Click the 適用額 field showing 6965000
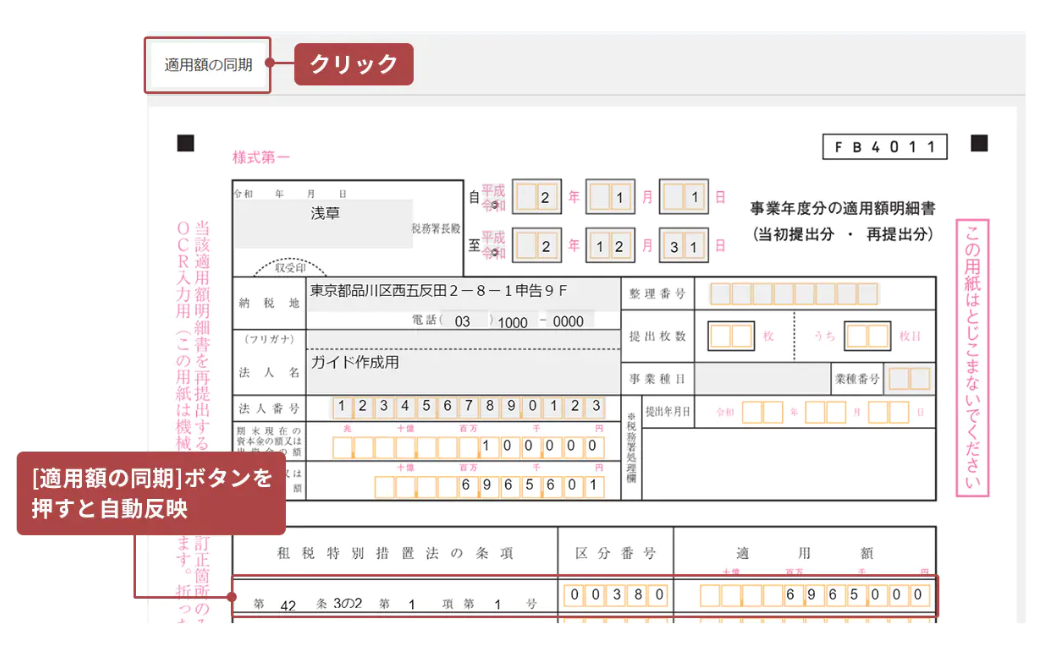This screenshot has width=1045, height=646. (x=814, y=595)
